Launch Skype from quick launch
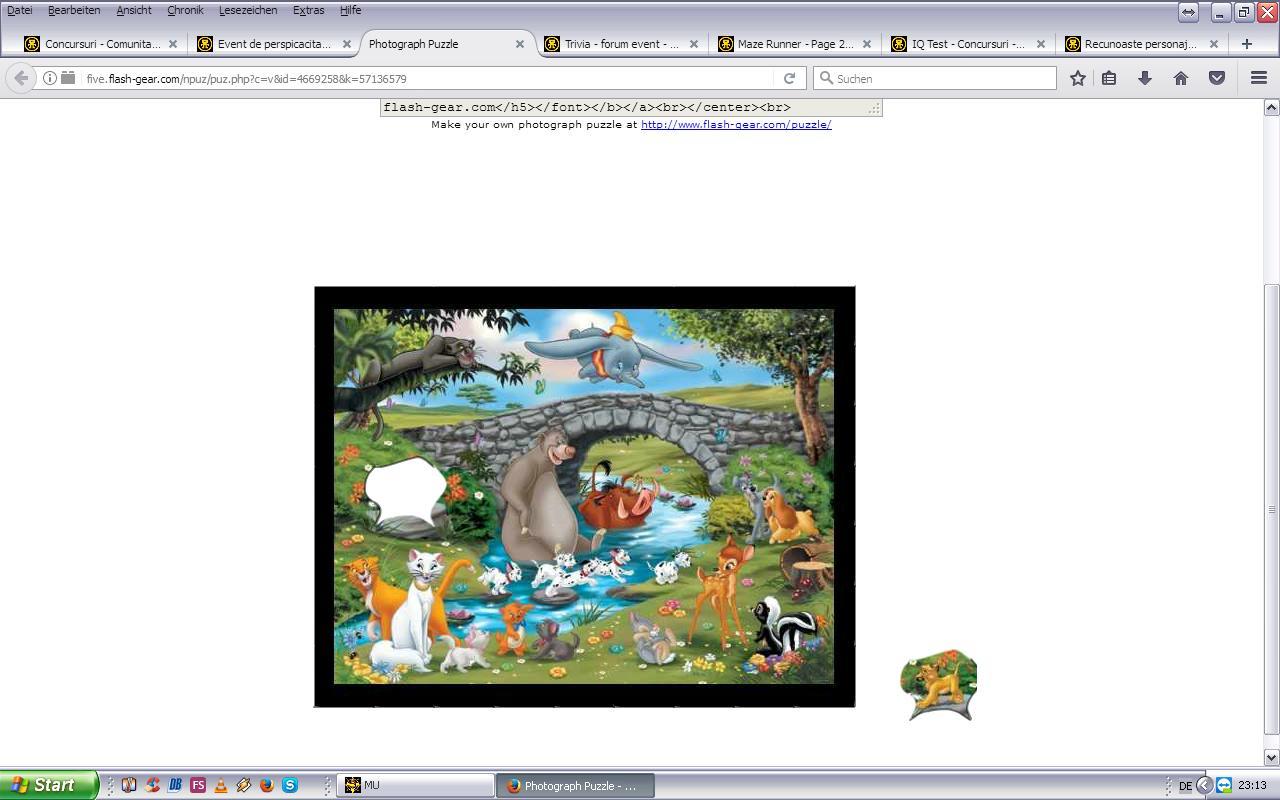The image size is (1280, 800). [x=290, y=786]
